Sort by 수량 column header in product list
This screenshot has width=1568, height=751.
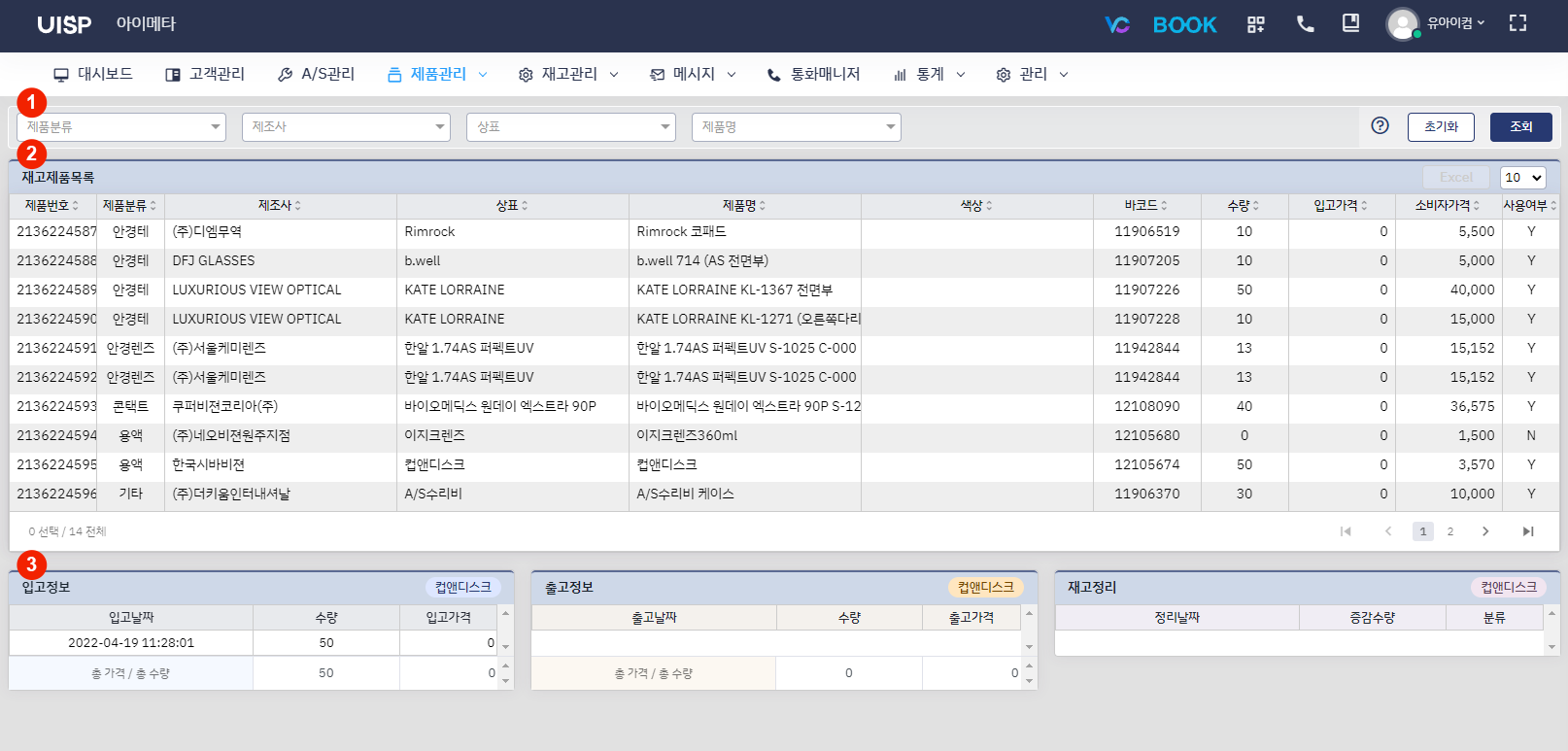(x=1244, y=205)
